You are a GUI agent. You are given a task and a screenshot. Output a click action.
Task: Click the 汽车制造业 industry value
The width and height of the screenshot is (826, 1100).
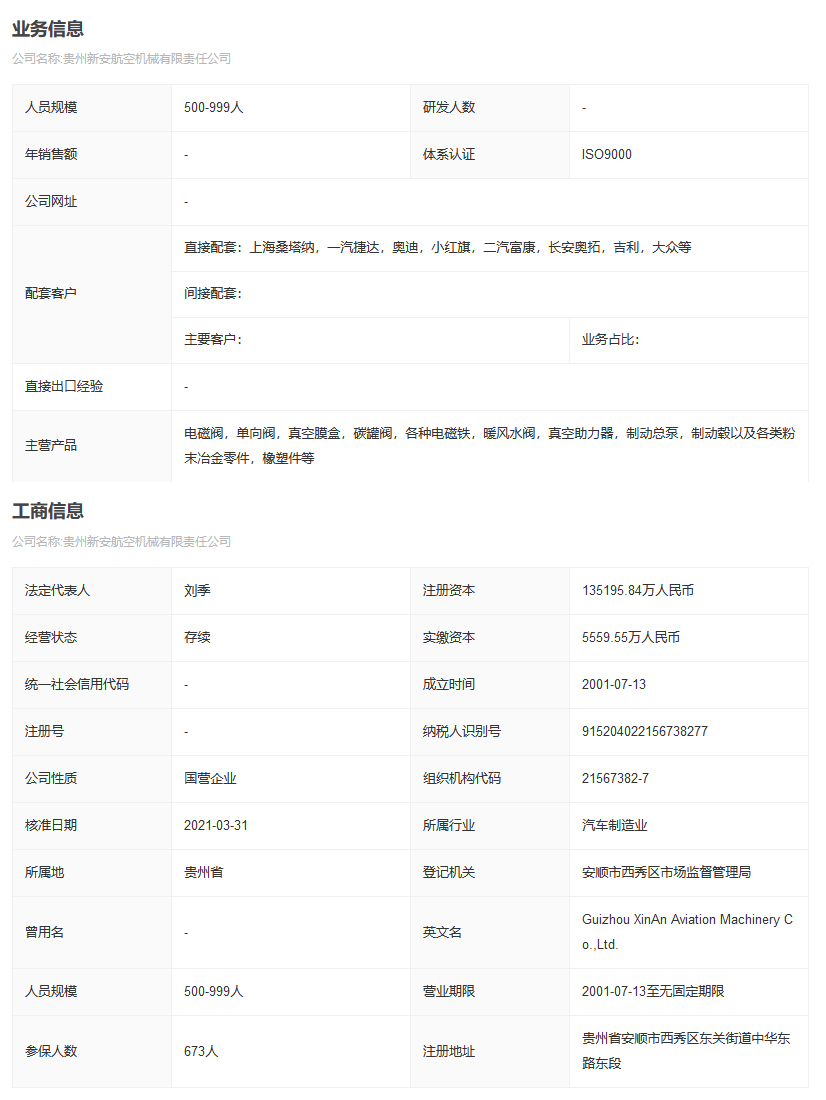[614, 826]
